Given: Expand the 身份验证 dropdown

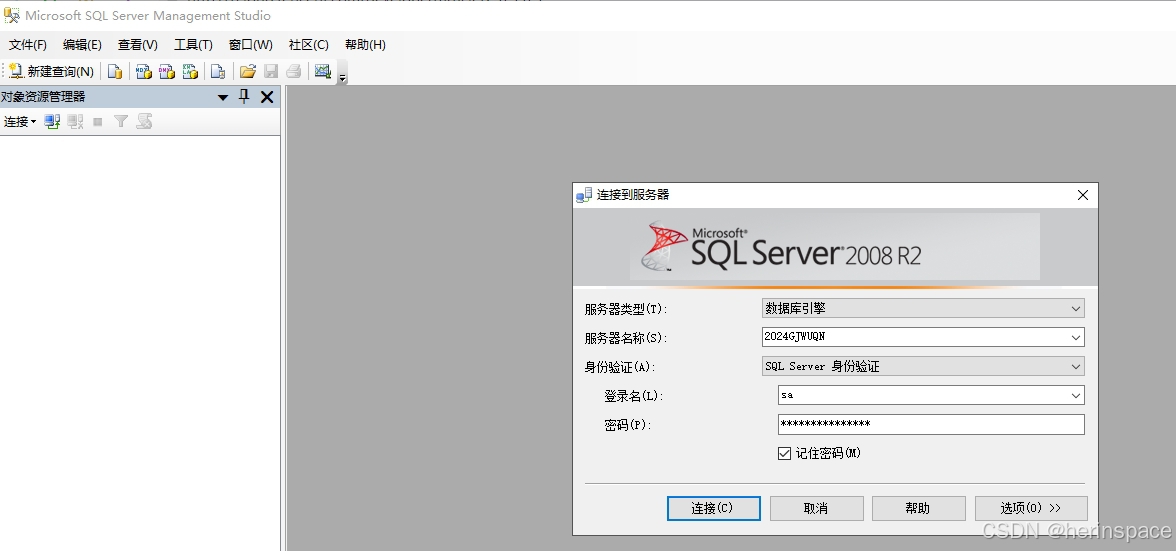Looking at the screenshot, I should click(1076, 367).
